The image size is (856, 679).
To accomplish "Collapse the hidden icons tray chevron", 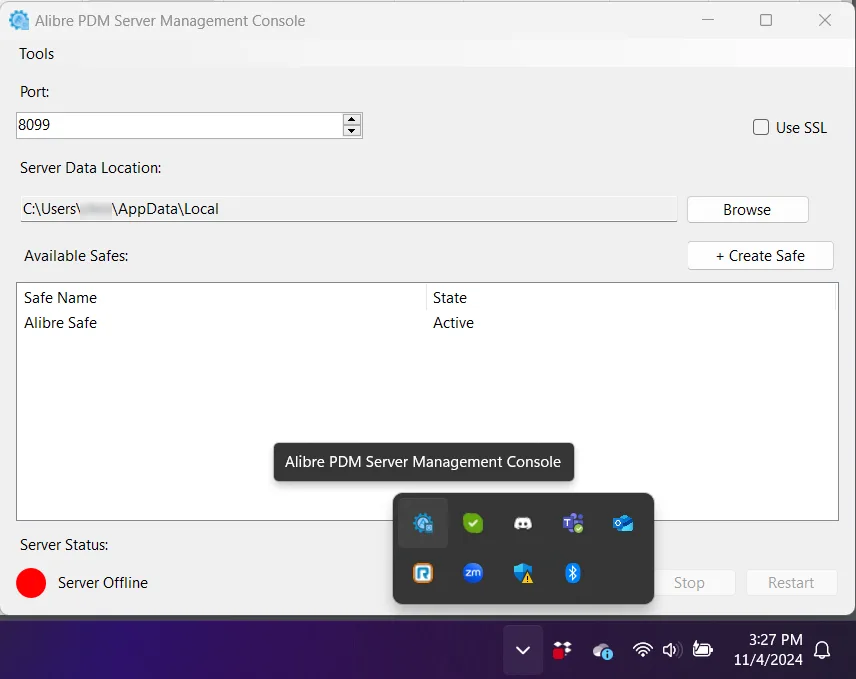I will tap(523, 650).
